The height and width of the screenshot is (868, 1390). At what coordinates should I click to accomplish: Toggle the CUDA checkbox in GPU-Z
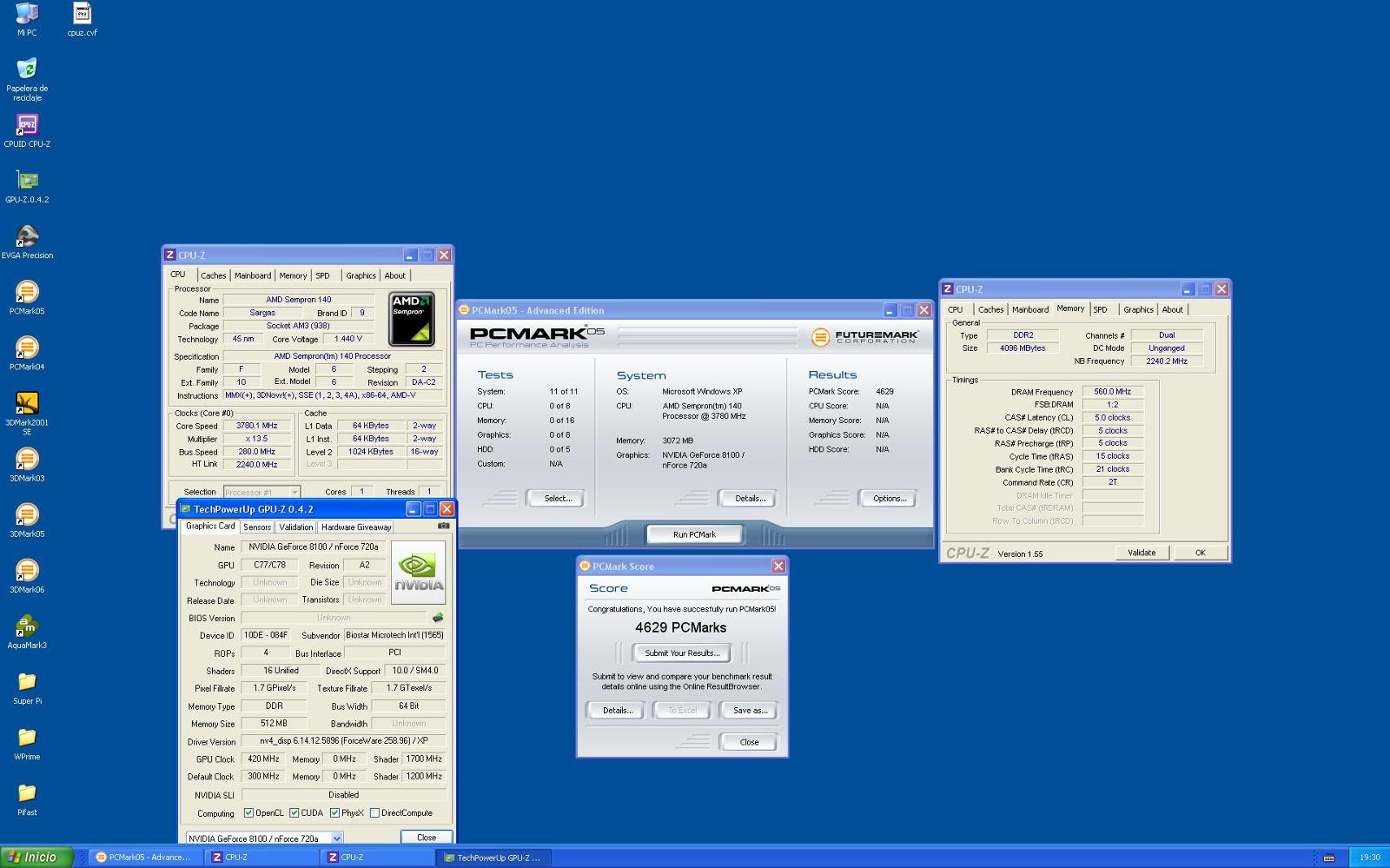295,813
